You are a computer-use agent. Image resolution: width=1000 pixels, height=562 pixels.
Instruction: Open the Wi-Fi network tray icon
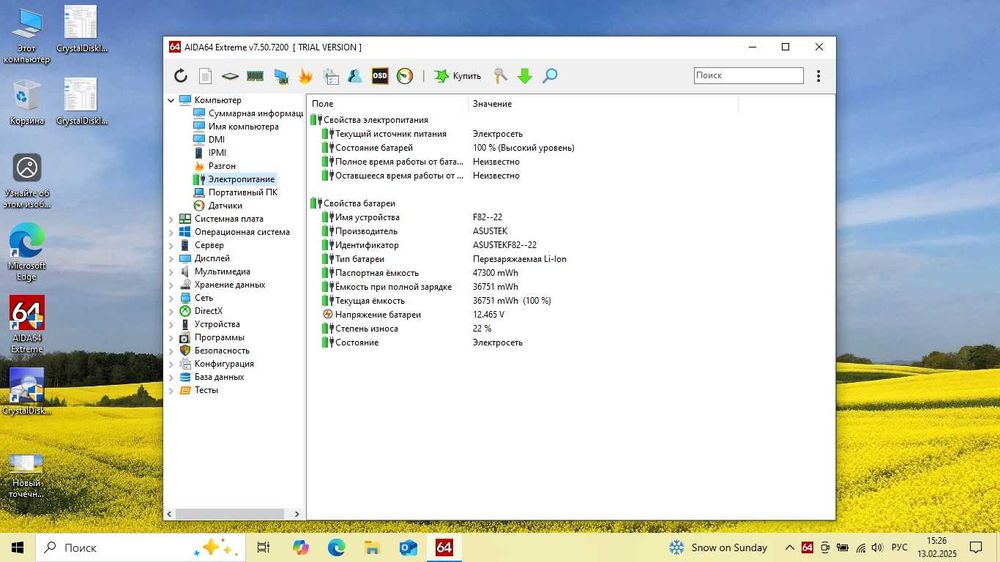point(861,547)
